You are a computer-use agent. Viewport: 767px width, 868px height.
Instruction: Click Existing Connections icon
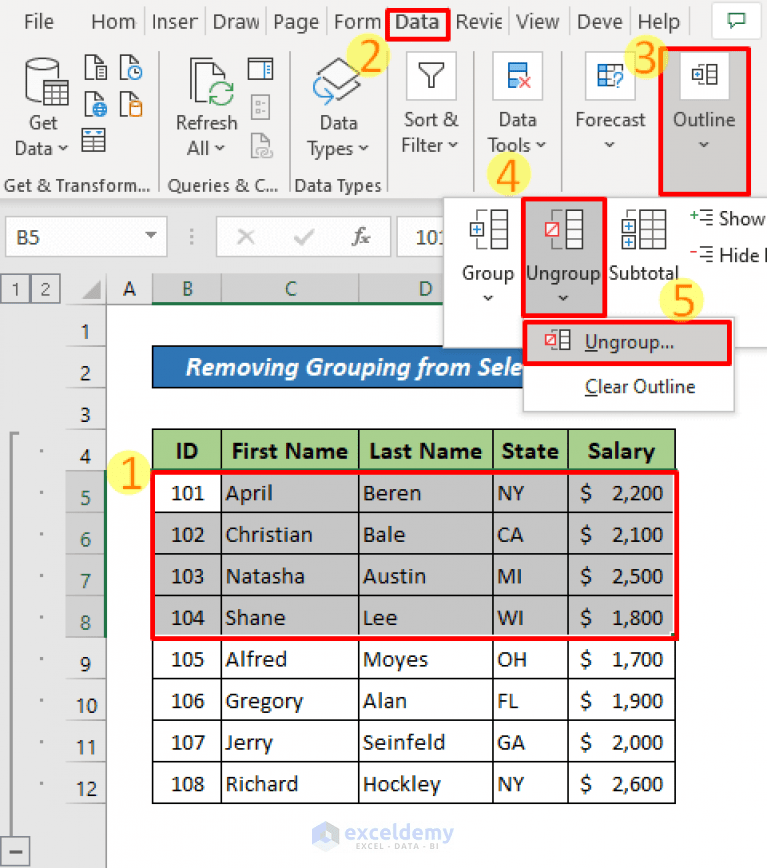131,104
